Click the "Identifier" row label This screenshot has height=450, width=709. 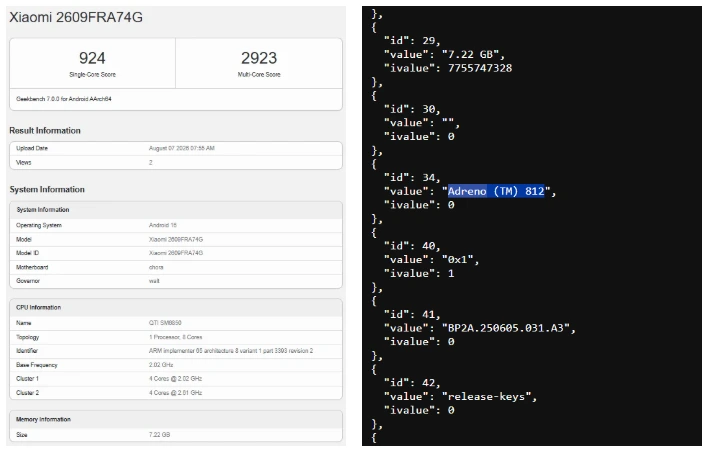point(27,351)
